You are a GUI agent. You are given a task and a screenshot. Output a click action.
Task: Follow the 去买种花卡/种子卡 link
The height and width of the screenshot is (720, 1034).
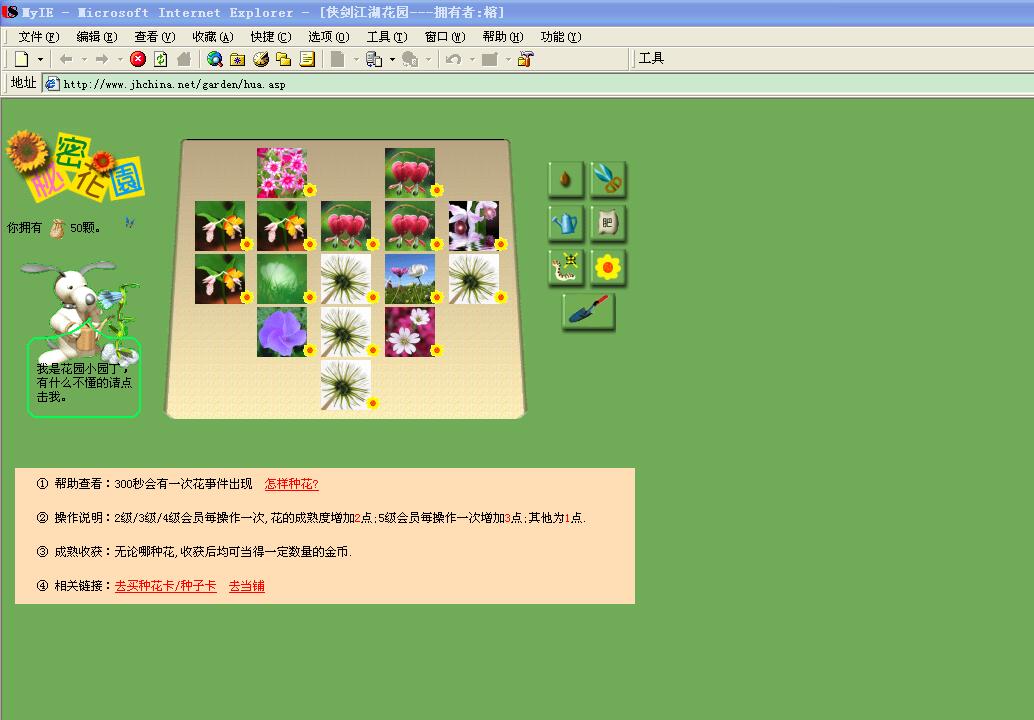[x=166, y=585]
